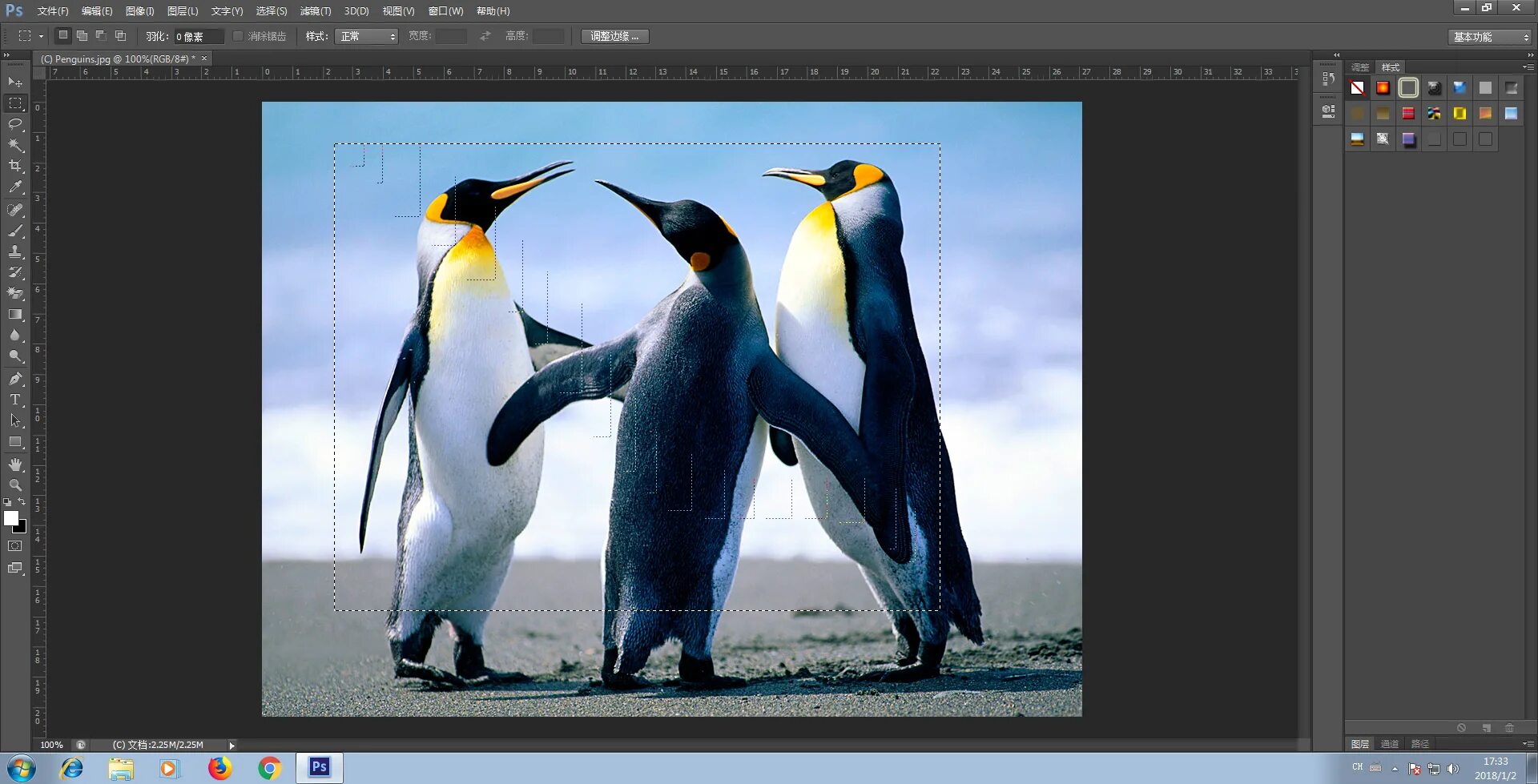Select the Hand tool
Image resolution: width=1538 pixels, height=784 pixels.
(x=15, y=464)
